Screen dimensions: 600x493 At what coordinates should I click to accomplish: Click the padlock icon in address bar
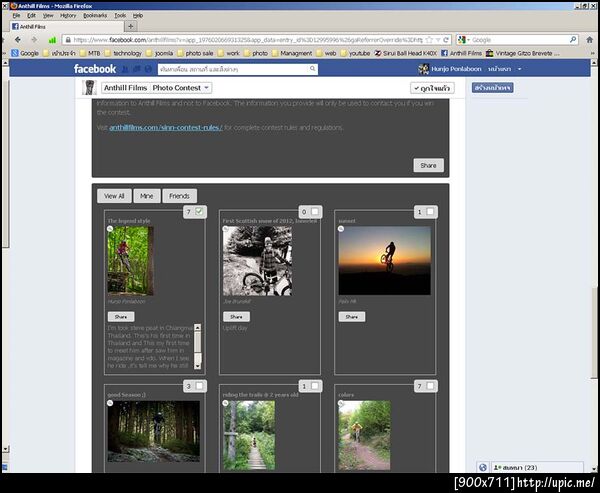pos(68,40)
